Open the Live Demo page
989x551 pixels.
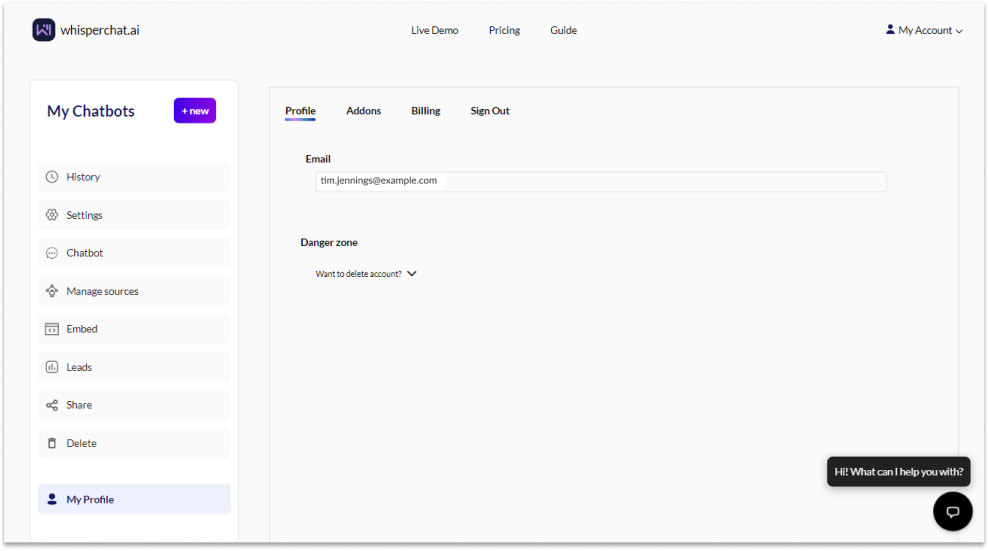435,30
